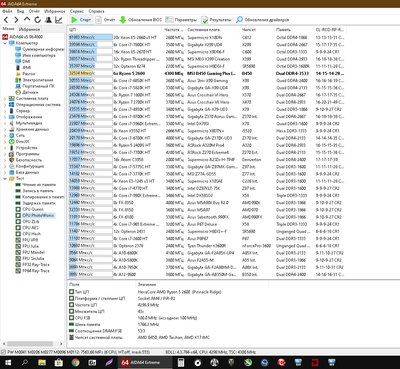Screen dimensions: 400x369
Task: Select the База данных icon in the tree
Action: 12,172
